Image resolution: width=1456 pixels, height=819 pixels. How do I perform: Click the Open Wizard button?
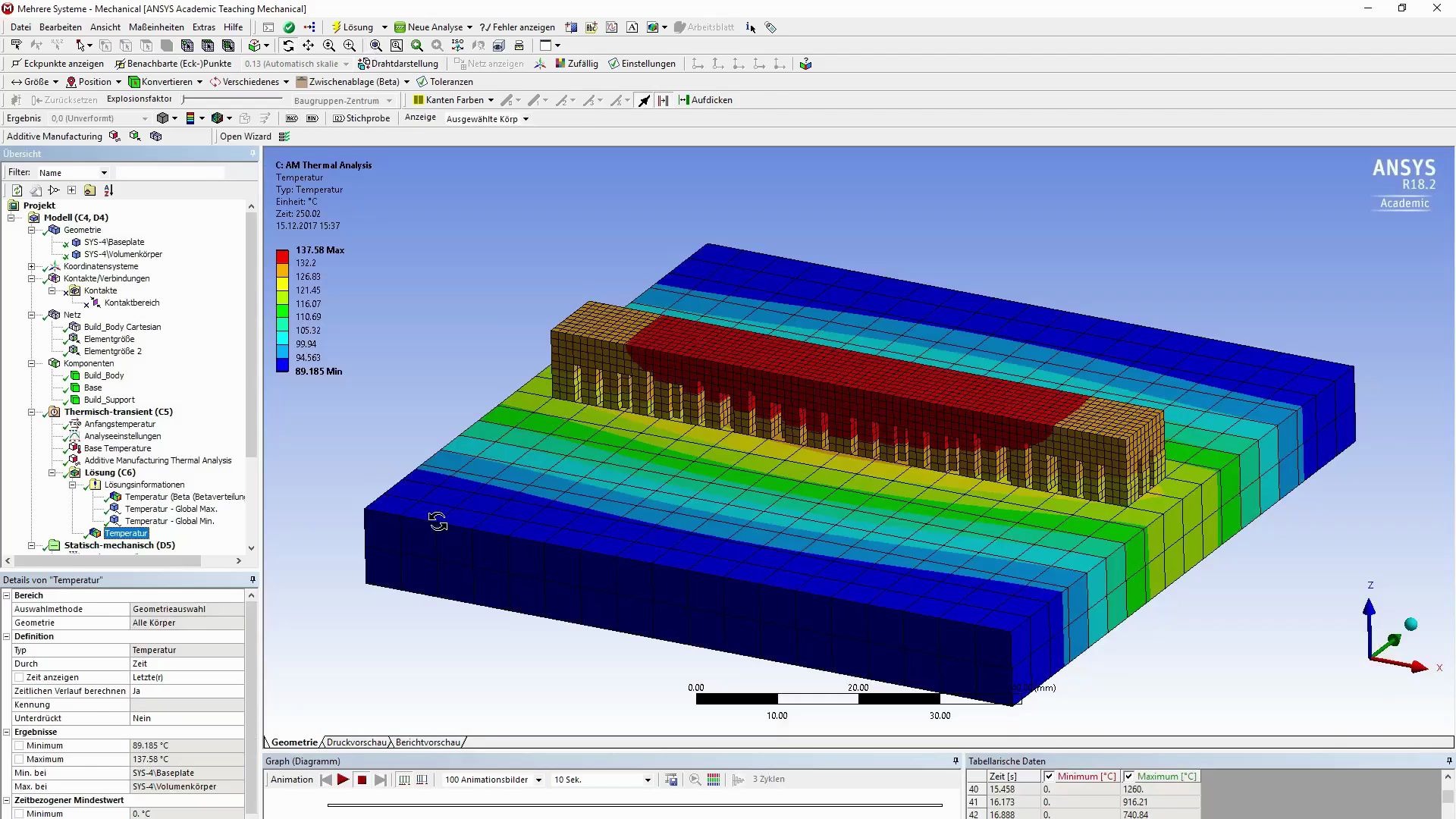[x=244, y=136]
